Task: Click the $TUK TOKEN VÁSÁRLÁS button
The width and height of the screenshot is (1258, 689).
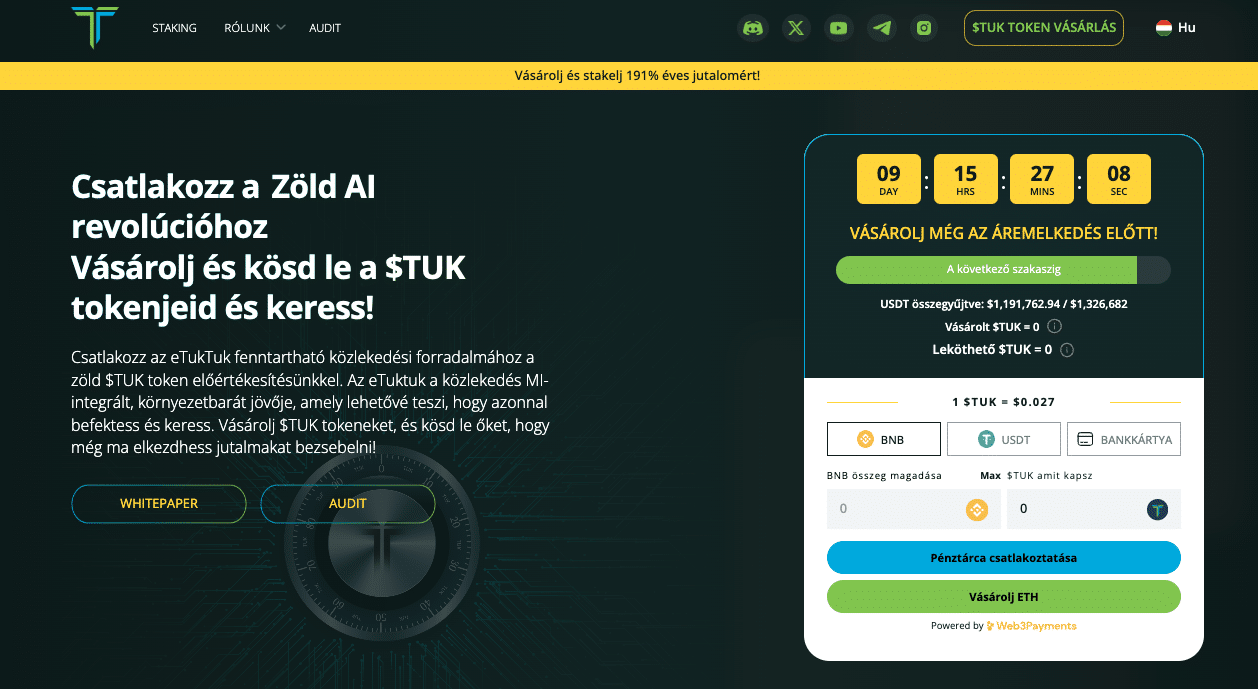Action: [1044, 28]
